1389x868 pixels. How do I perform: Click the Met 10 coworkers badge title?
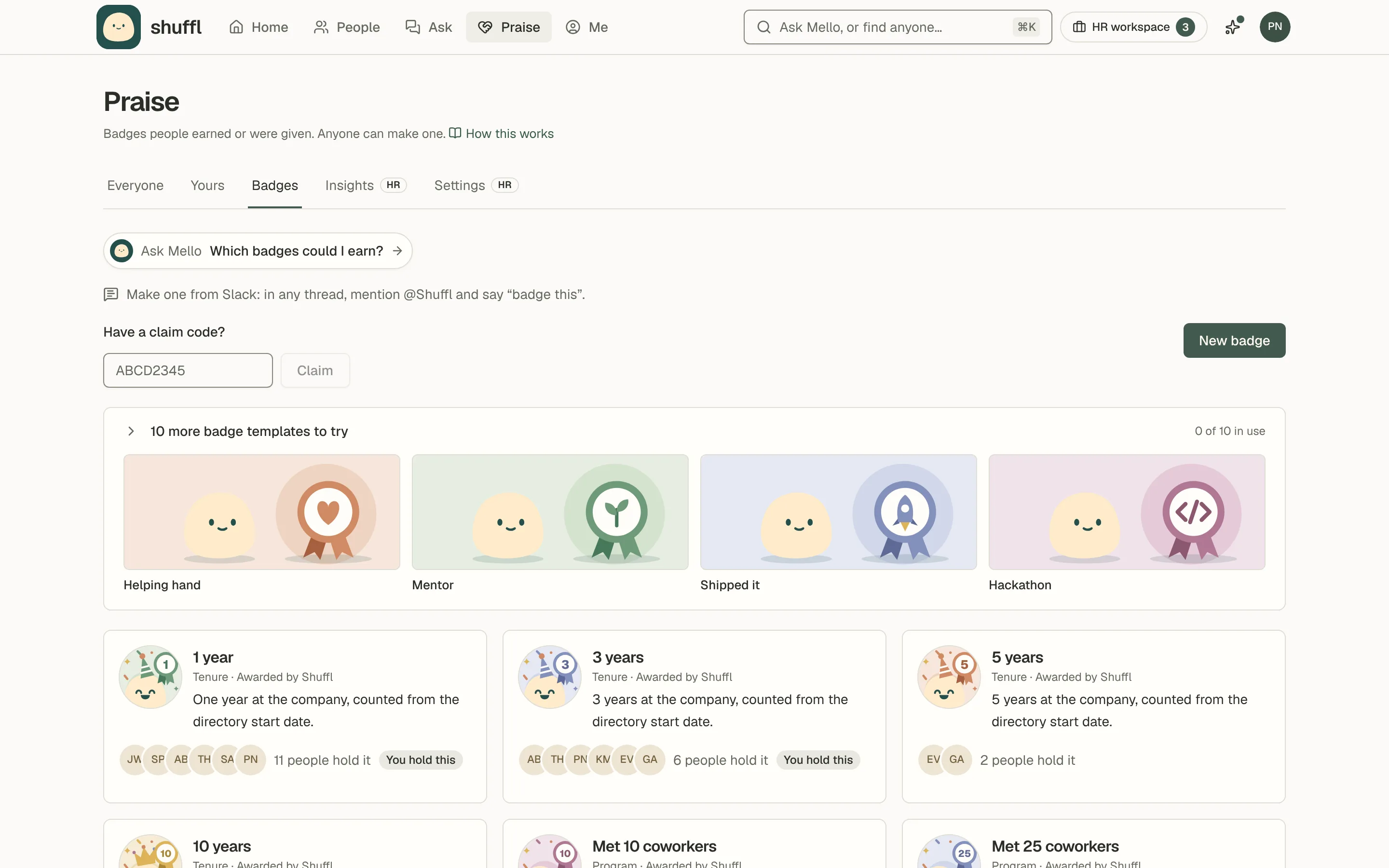coord(654,846)
